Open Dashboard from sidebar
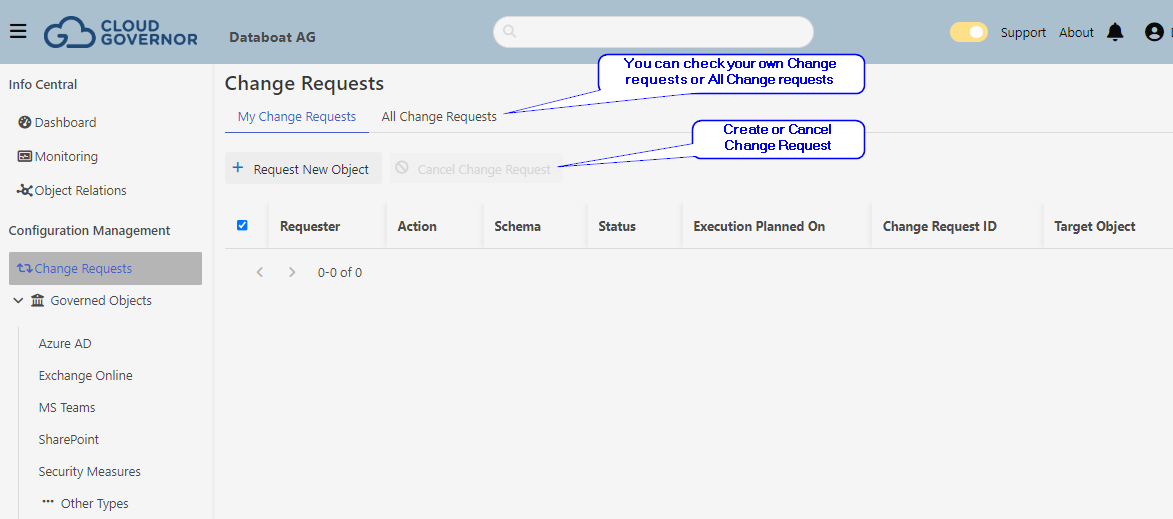Viewport: 1173px width, 519px height. [65, 122]
